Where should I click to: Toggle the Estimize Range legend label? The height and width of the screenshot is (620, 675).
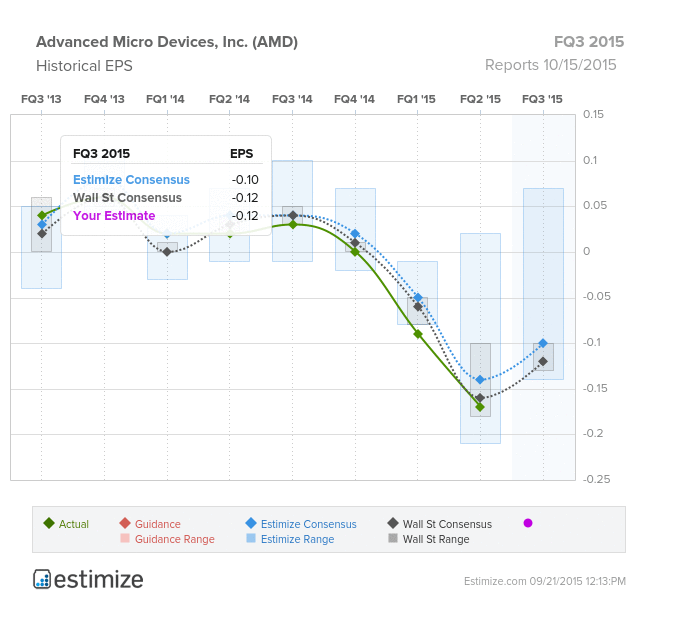[297, 539]
